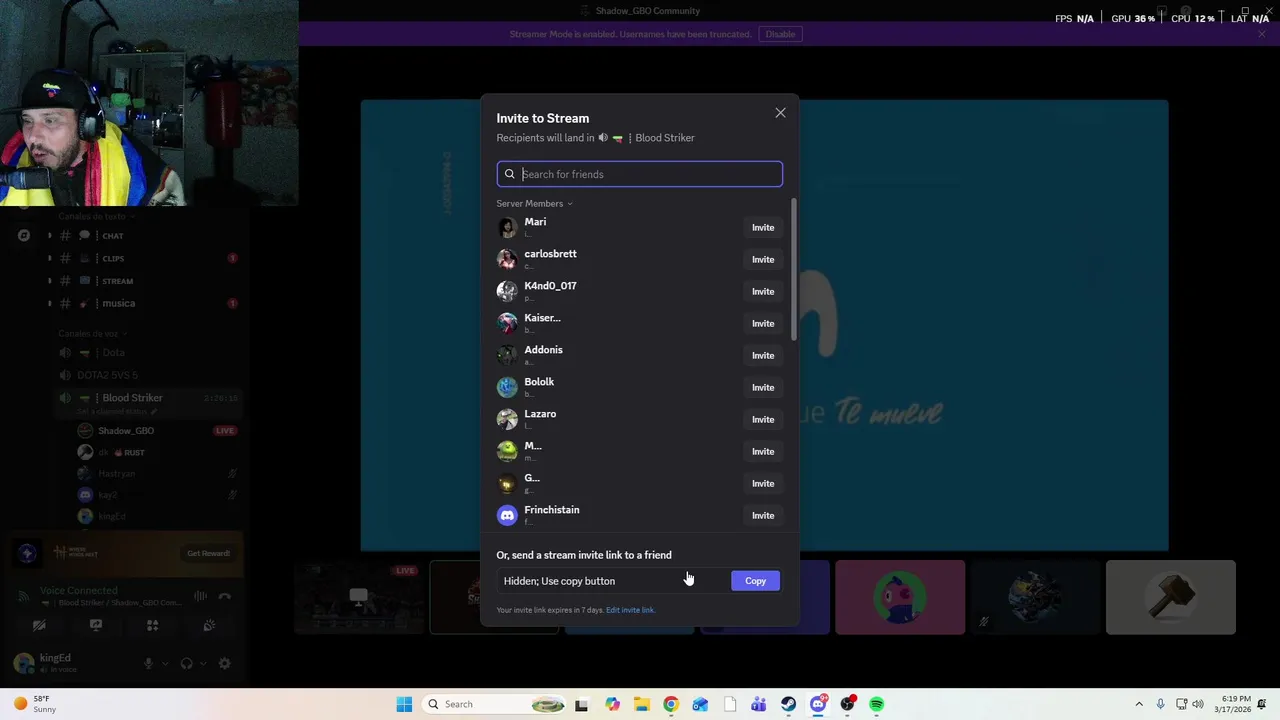Click the kingEd user avatar
Image resolution: width=1280 pixels, height=720 pixels.
[x=22, y=662]
